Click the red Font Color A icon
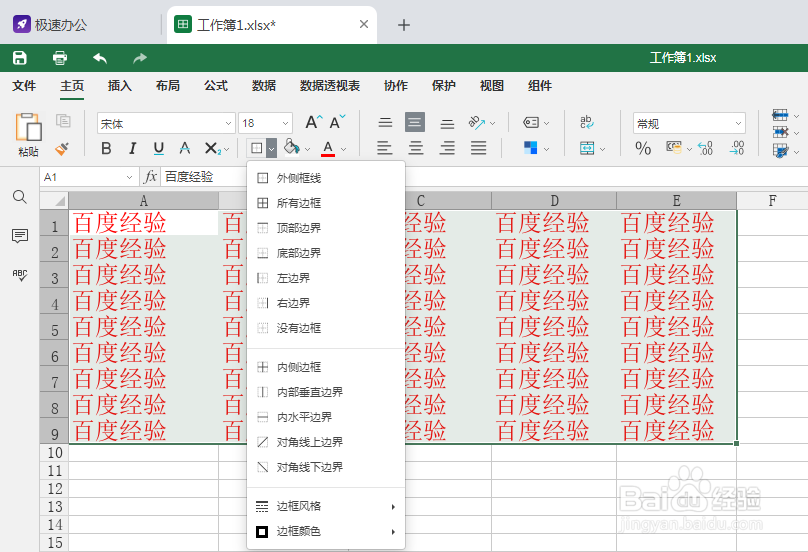This screenshot has height=552, width=808. (x=328, y=148)
